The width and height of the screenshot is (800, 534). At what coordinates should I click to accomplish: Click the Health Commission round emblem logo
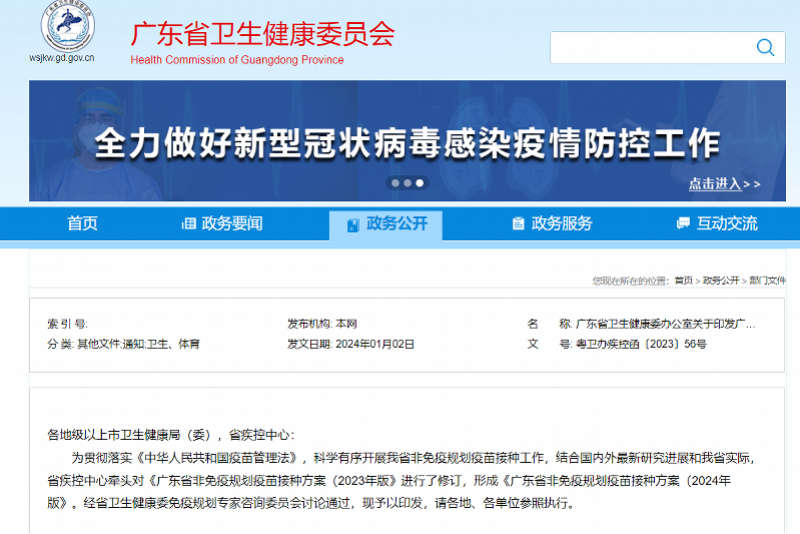[67, 26]
